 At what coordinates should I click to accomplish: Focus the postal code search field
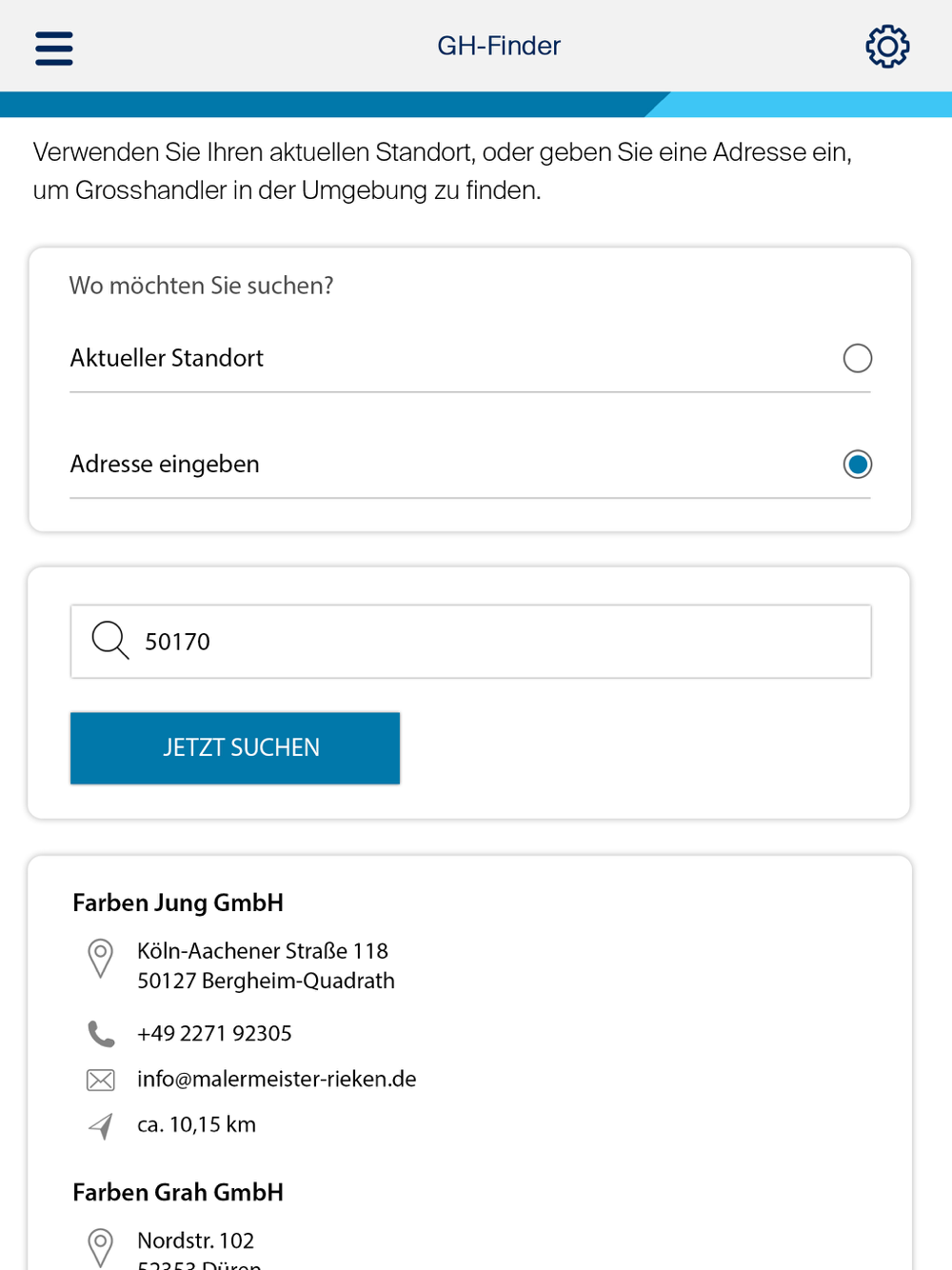coord(470,642)
